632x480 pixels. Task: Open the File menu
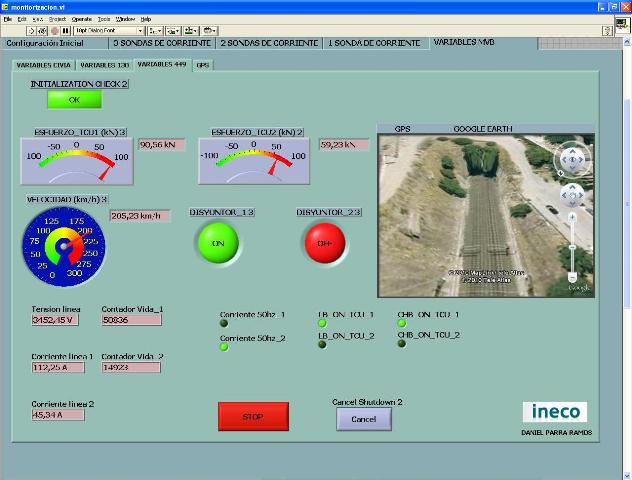tap(8, 19)
